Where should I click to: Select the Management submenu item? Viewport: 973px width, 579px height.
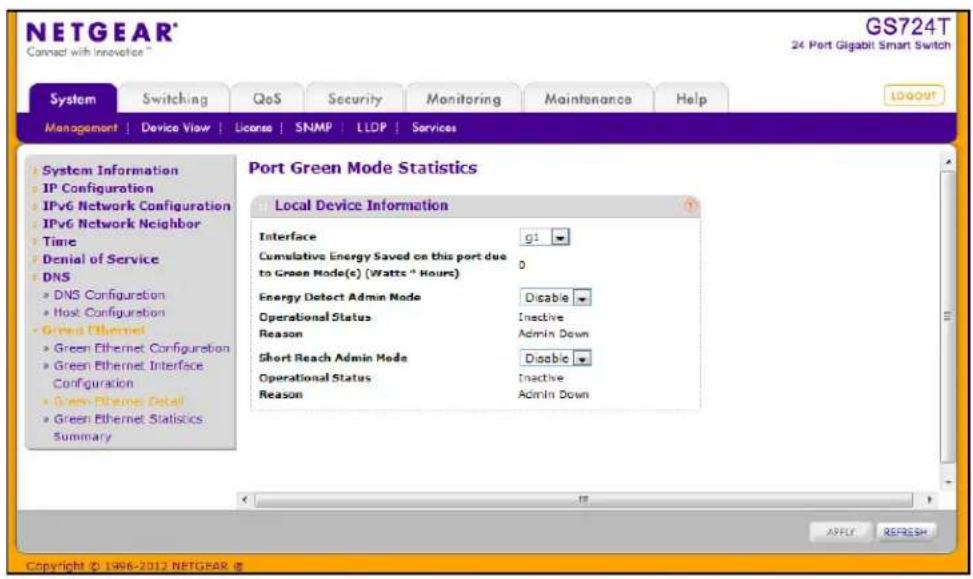(x=81, y=128)
